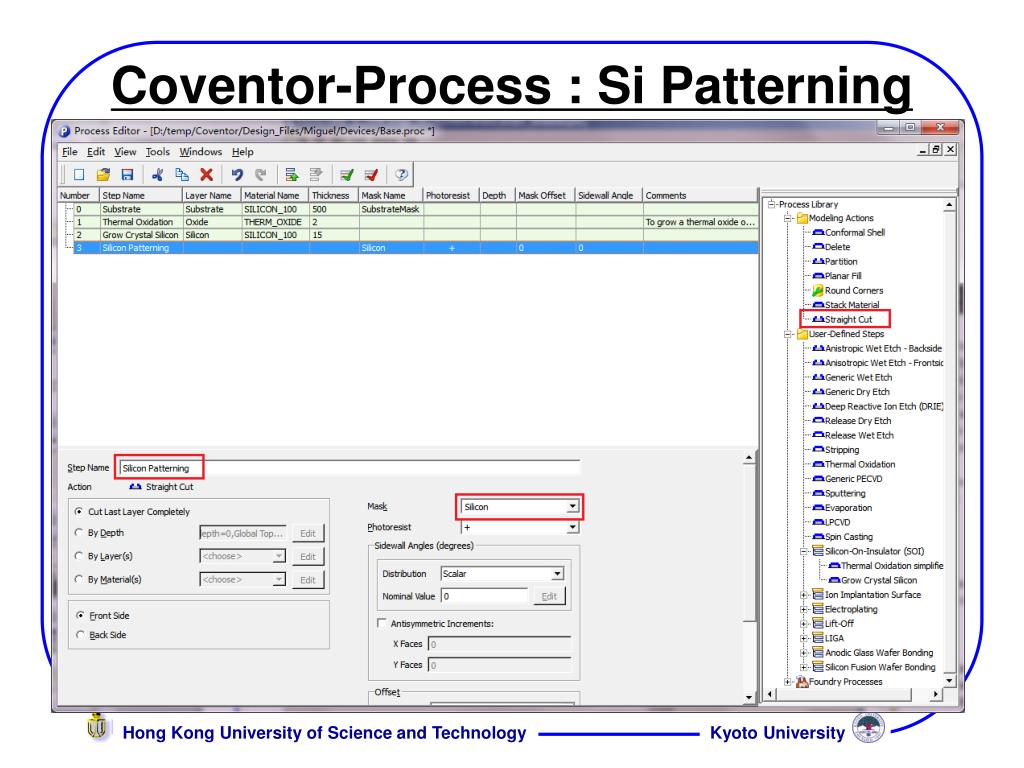
Task: Choose the By Layer(s) radio option
Action: click(79, 556)
